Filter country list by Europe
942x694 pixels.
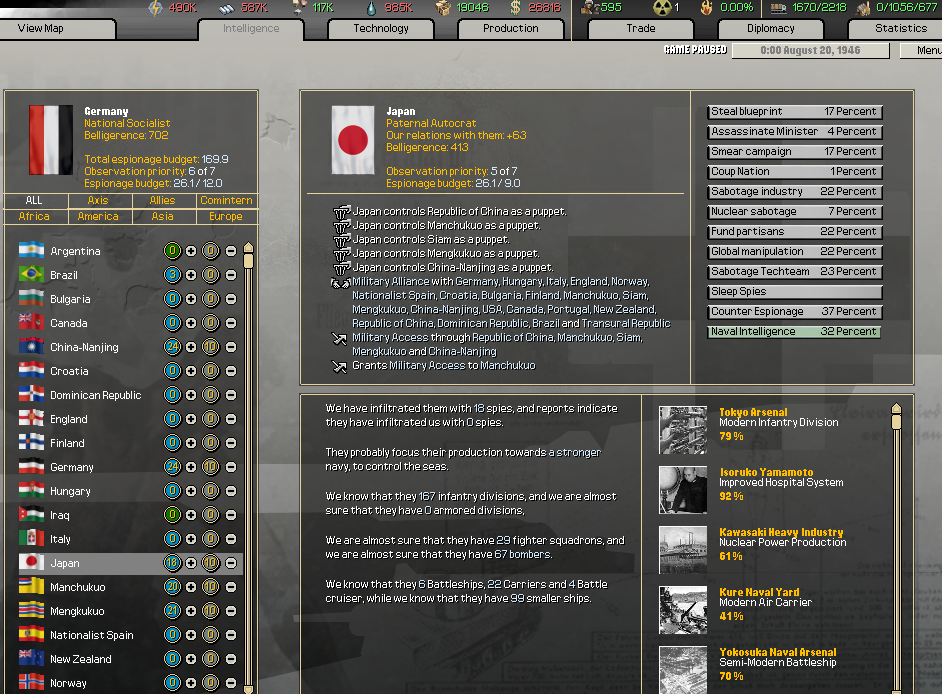tap(227, 217)
